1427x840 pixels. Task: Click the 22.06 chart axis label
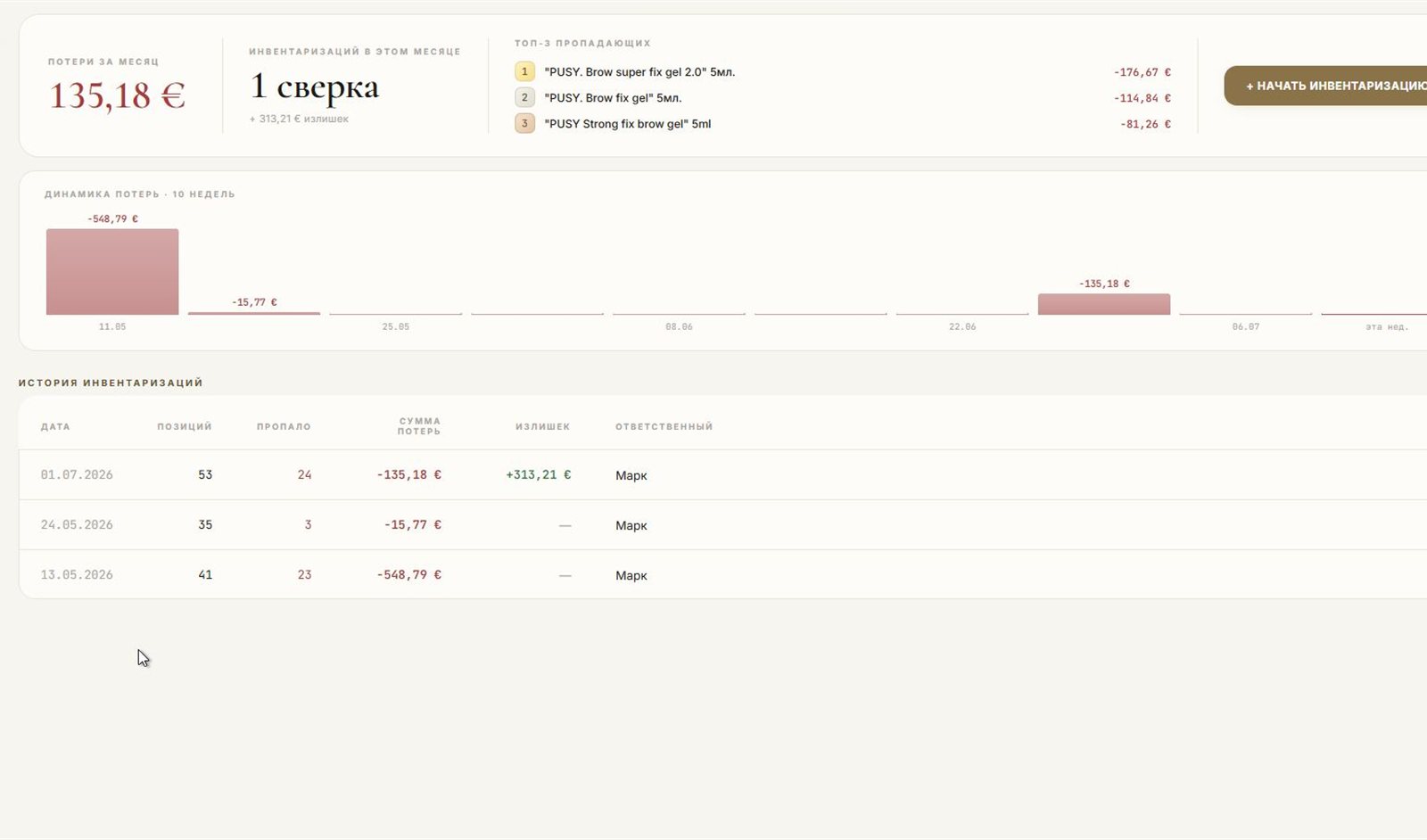(x=962, y=327)
